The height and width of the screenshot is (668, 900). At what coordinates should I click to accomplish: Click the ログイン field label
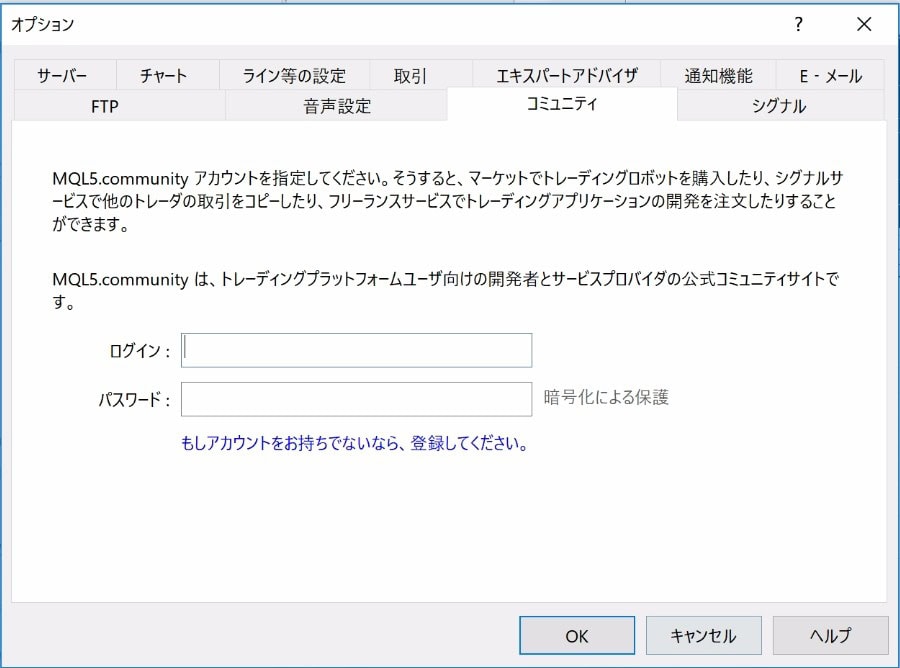[x=139, y=351]
